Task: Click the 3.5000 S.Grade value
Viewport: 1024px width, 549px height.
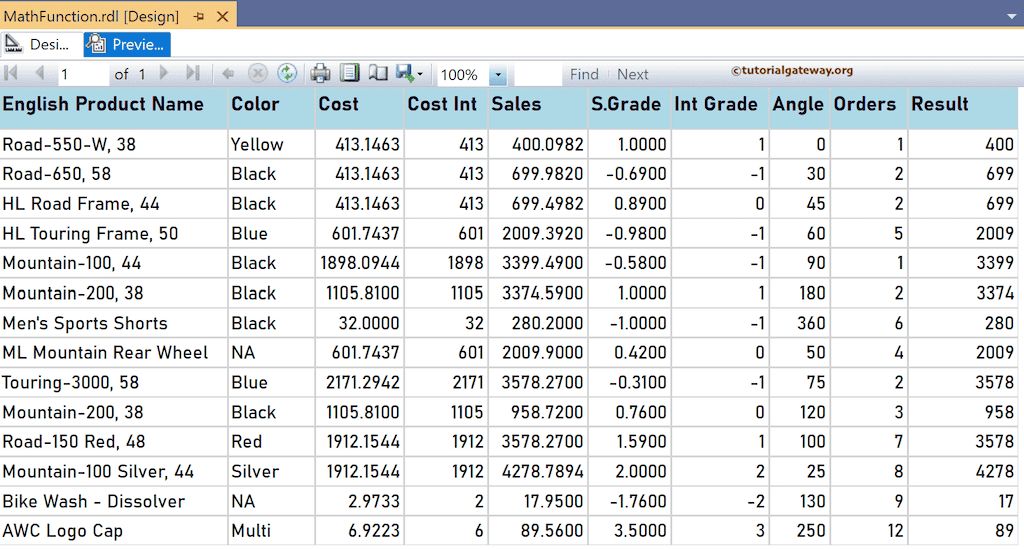Action: pyautogui.click(x=640, y=531)
